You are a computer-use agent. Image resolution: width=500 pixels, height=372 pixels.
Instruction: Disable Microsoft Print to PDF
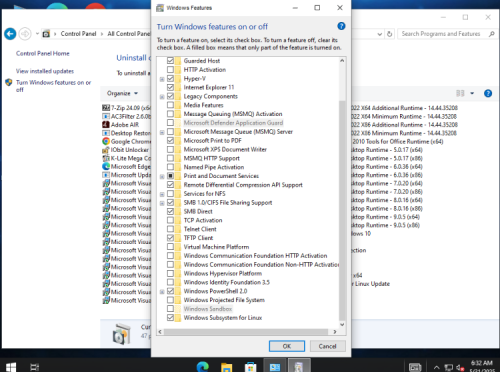coord(170,140)
